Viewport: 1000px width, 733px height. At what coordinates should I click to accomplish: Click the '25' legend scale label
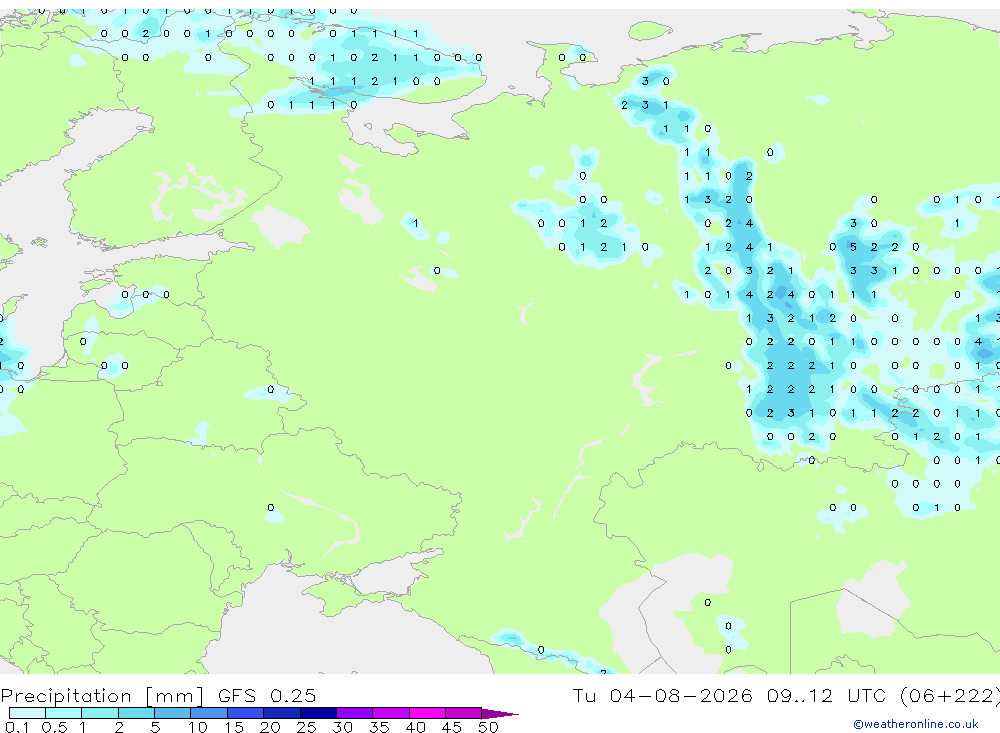coord(306,727)
